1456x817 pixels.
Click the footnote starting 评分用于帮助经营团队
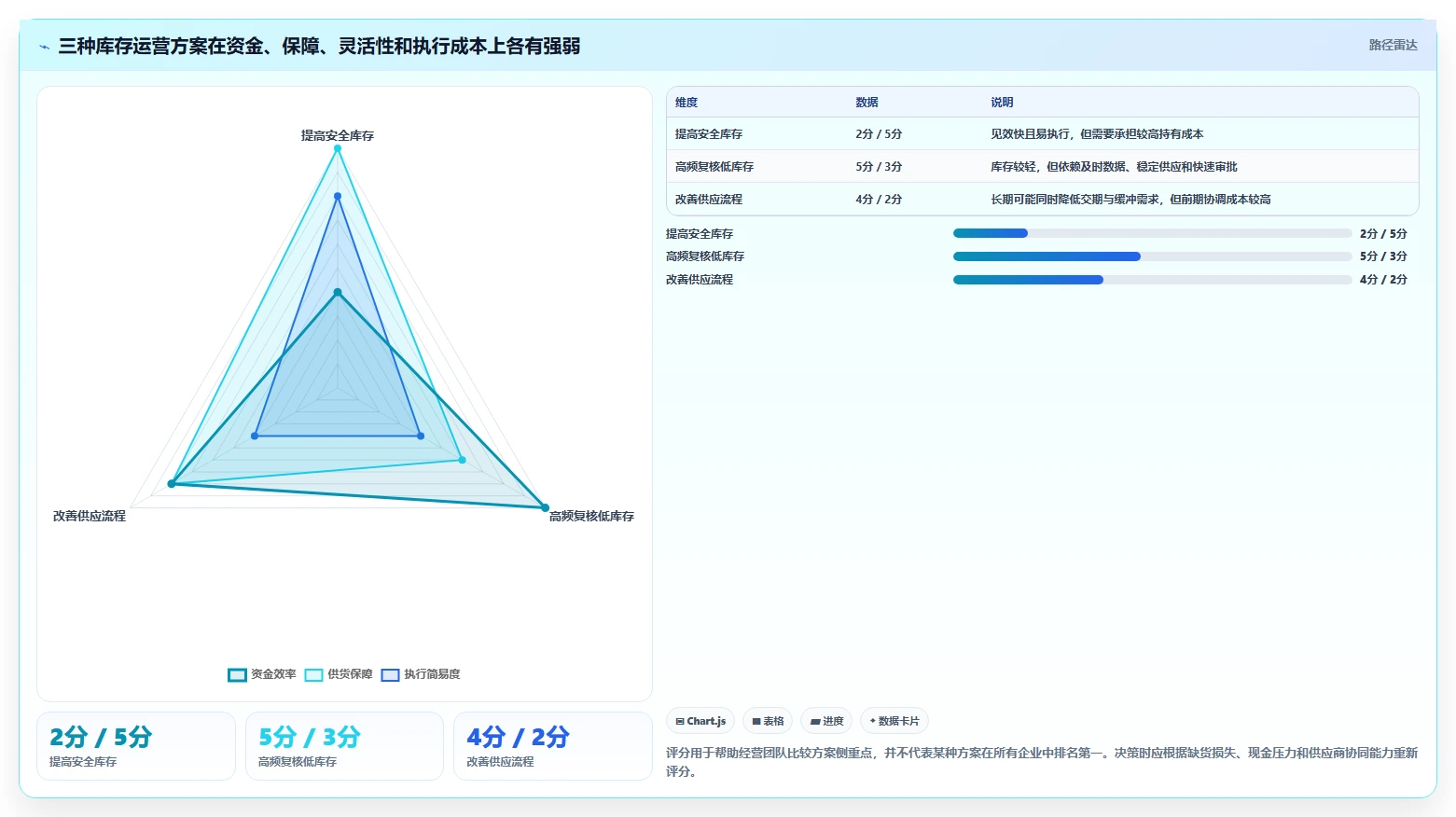[x=1042, y=762]
